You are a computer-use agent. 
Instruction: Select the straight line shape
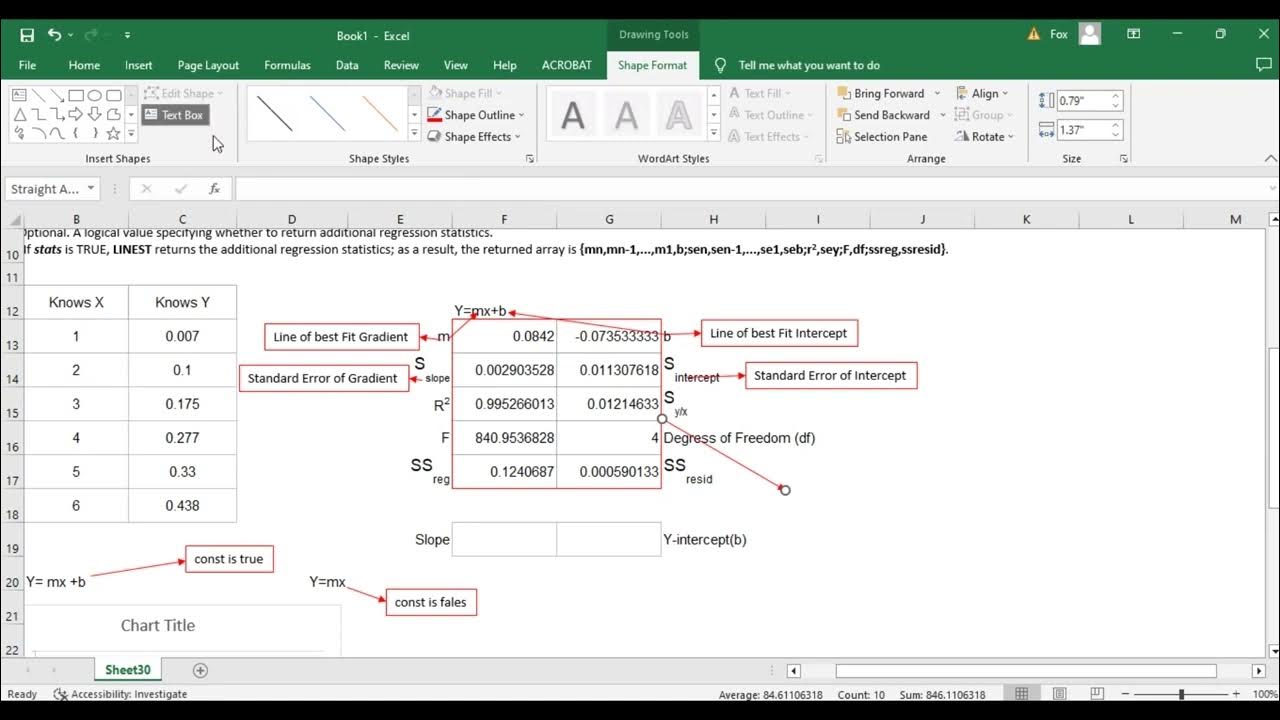click(38, 96)
